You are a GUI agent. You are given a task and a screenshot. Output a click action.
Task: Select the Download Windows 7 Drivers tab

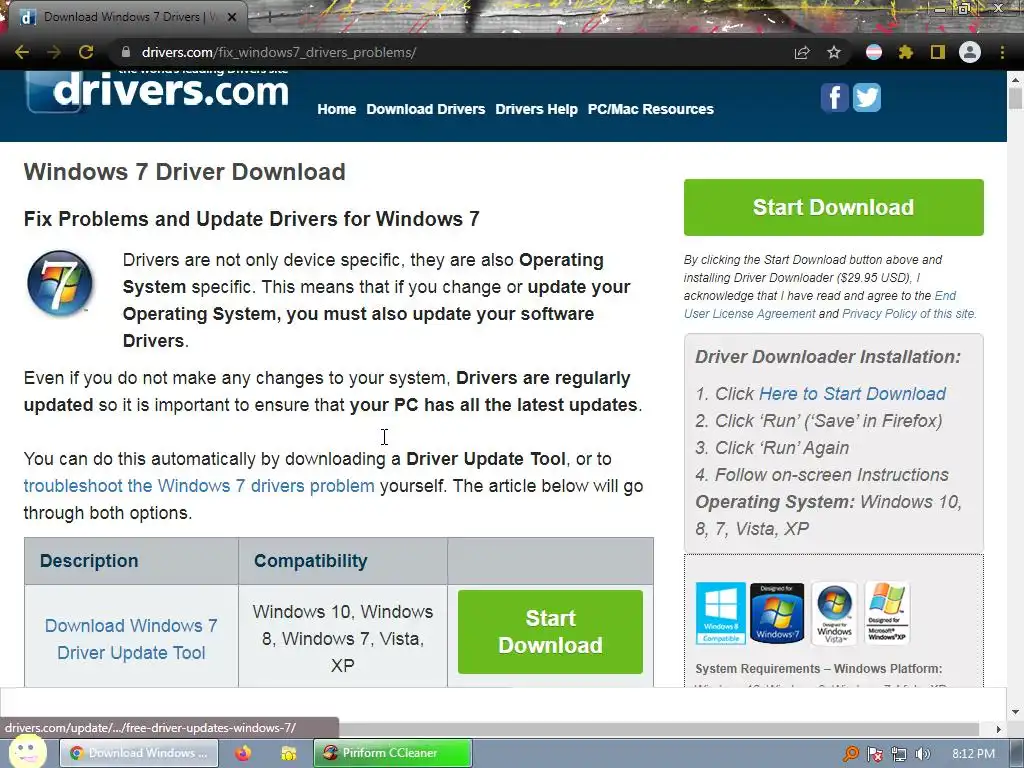click(124, 18)
